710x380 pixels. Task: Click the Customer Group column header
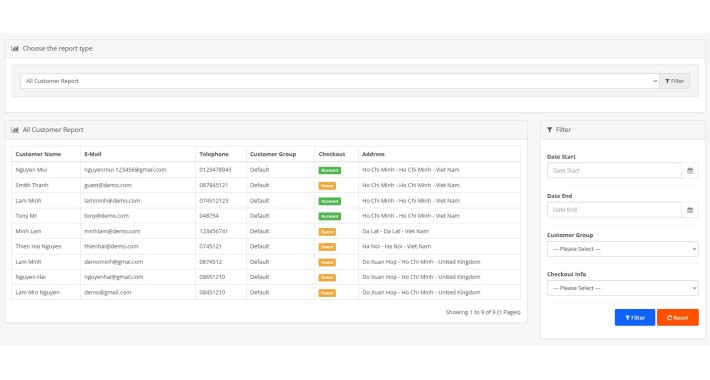(x=273, y=154)
